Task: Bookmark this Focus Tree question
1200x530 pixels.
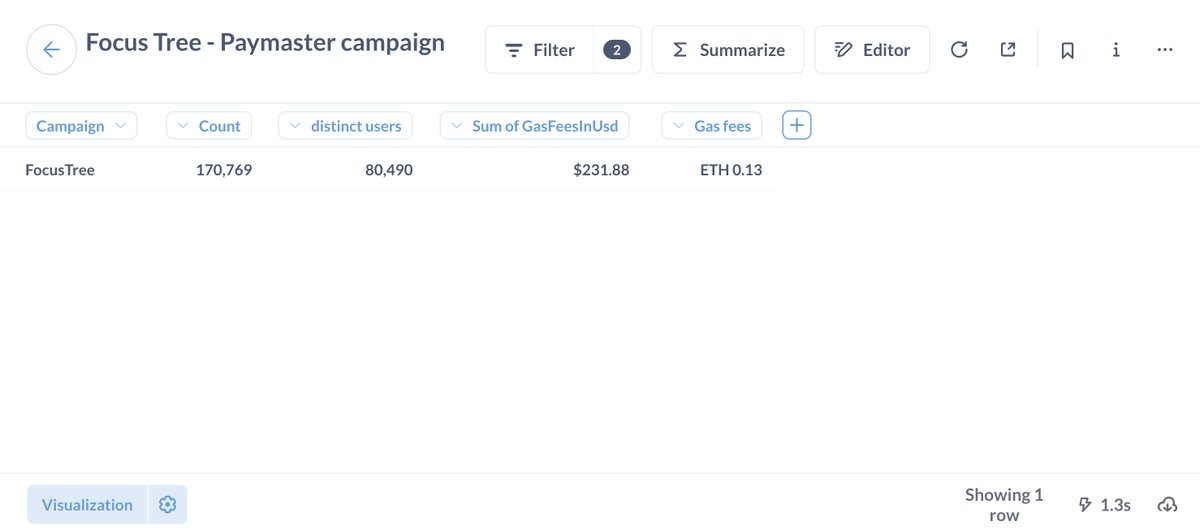Action: 1067,50
